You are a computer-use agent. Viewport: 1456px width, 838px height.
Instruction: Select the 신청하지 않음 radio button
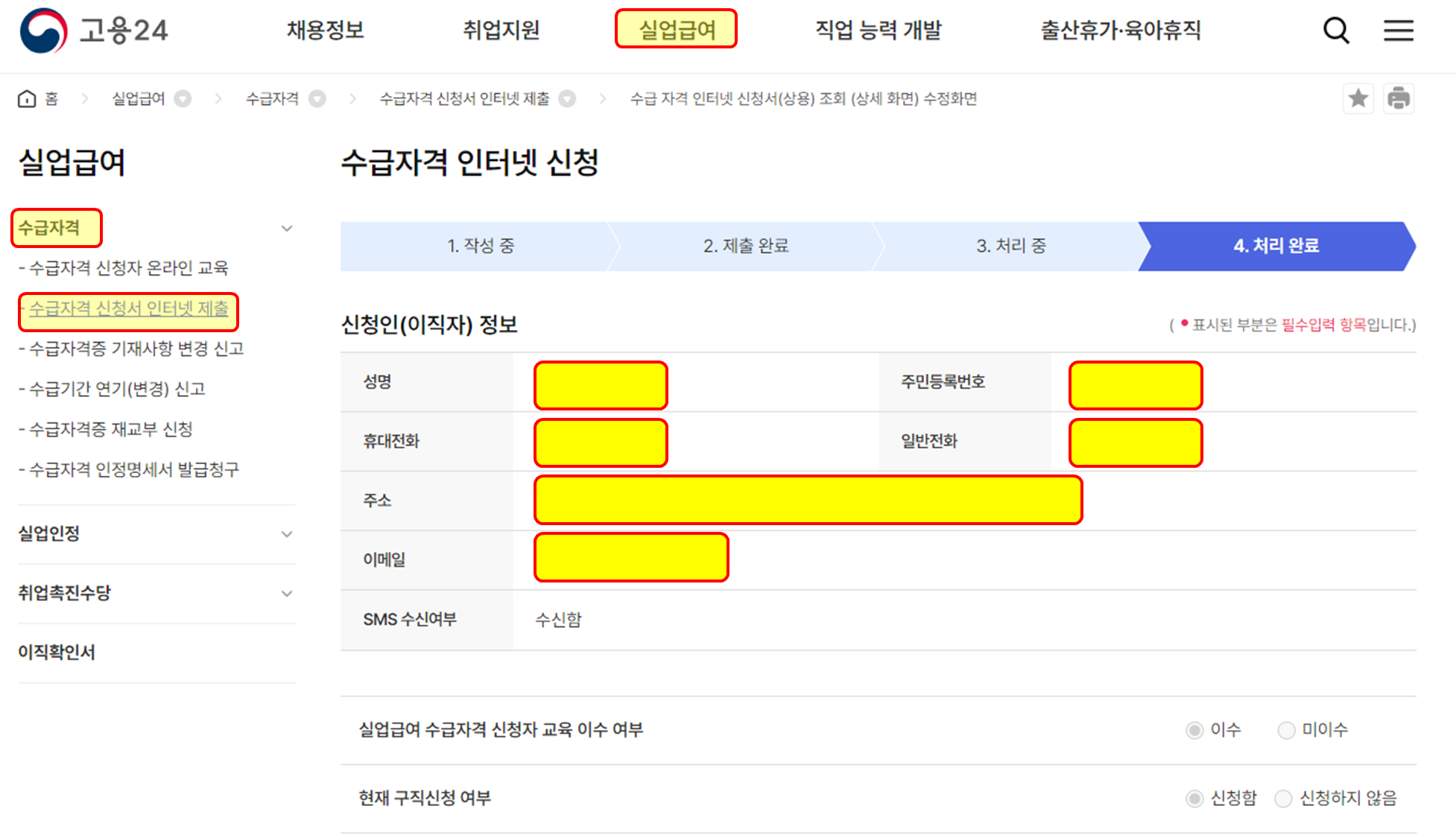(1283, 799)
